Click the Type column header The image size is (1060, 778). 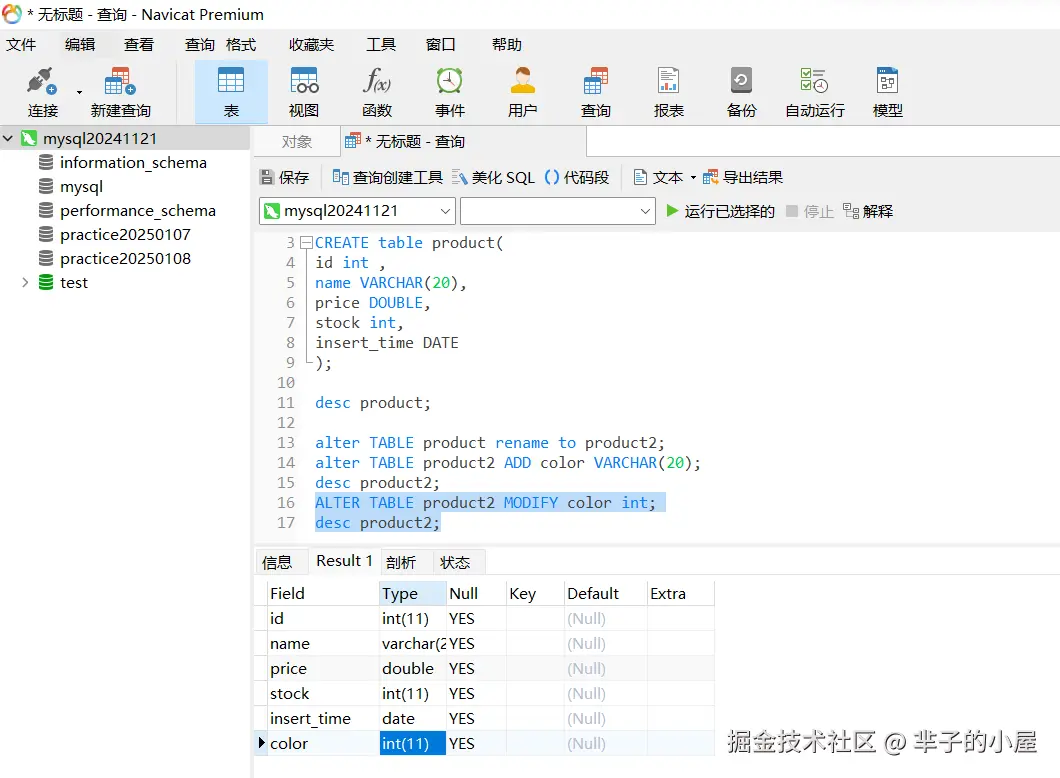tap(412, 593)
